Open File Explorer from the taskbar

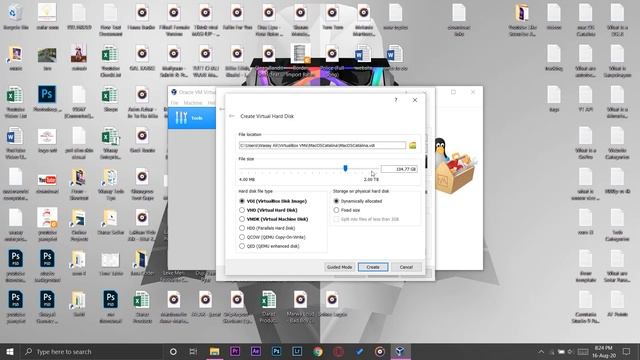pos(214,351)
